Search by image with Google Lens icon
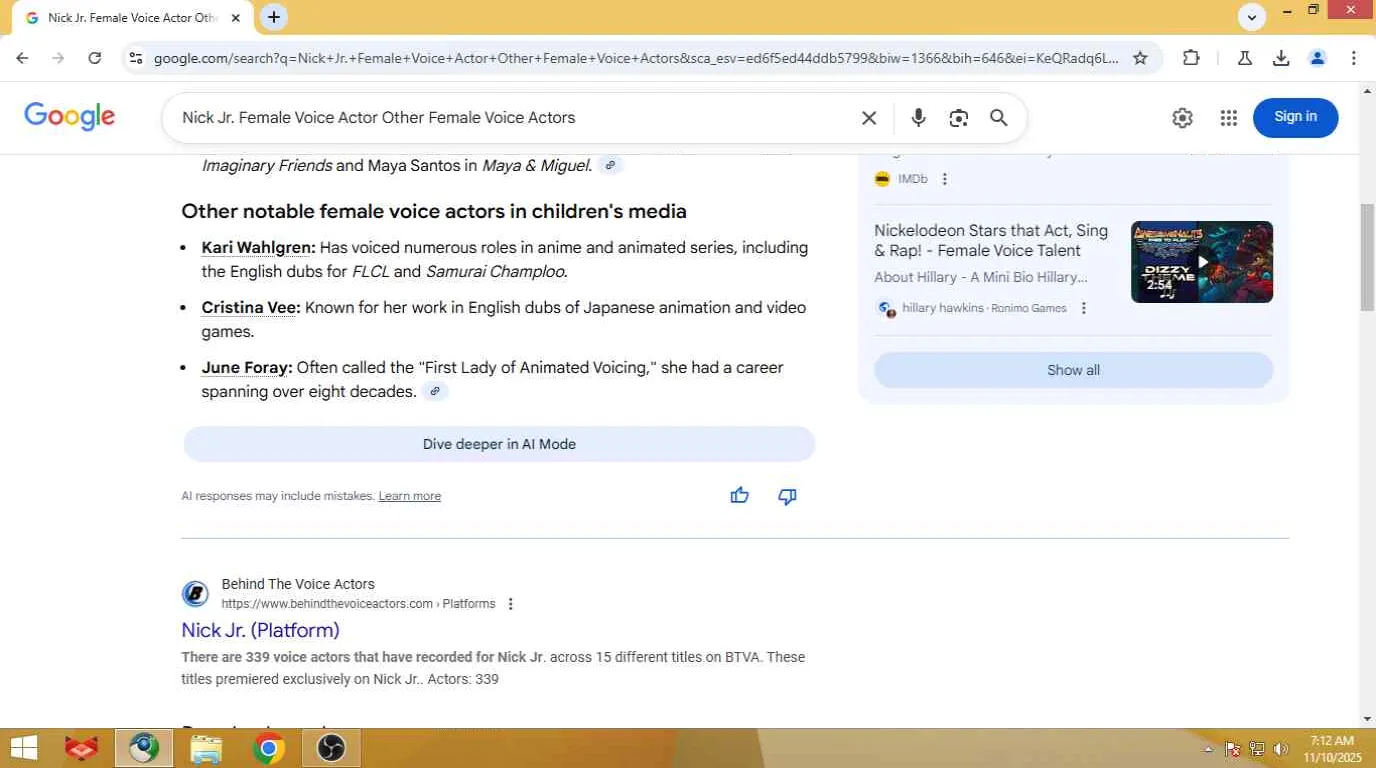The height and width of the screenshot is (768, 1376). pyautogui.click(x=959, y=118)
